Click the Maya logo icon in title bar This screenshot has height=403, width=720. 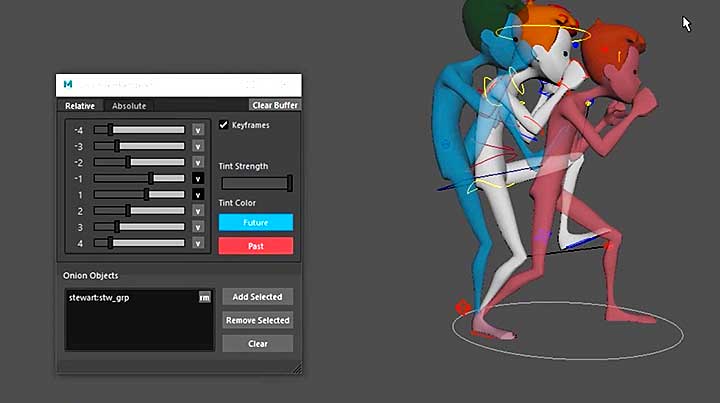[x=68, y=85]
